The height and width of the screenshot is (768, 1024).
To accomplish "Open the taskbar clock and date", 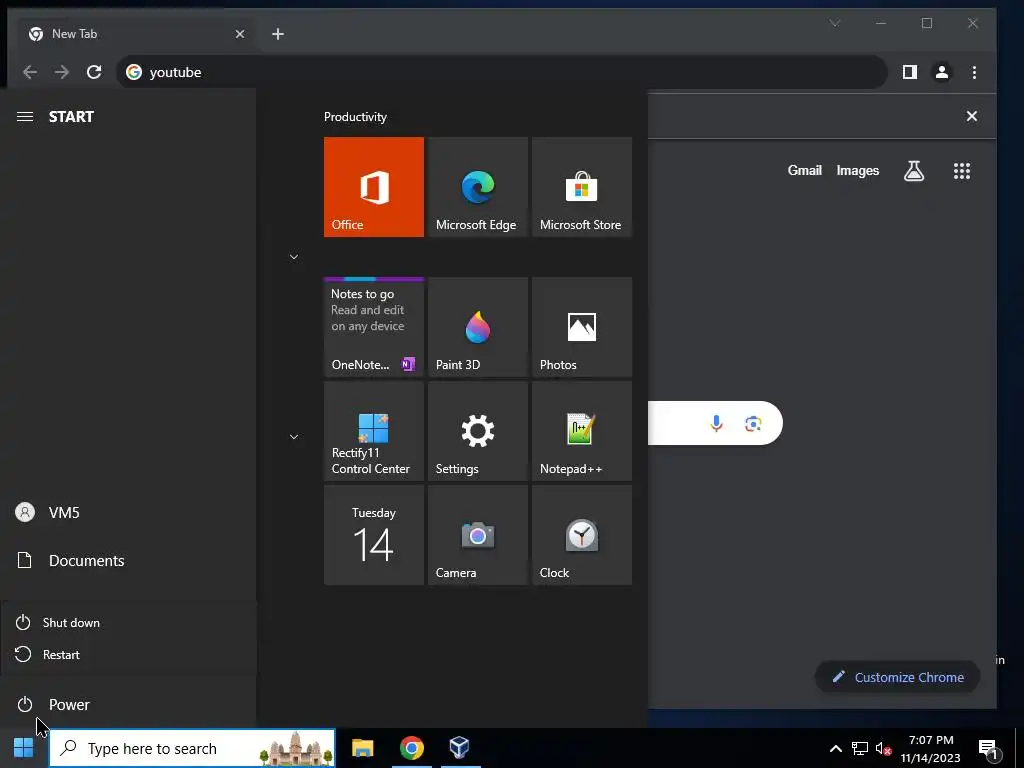I will pos(931,748).
